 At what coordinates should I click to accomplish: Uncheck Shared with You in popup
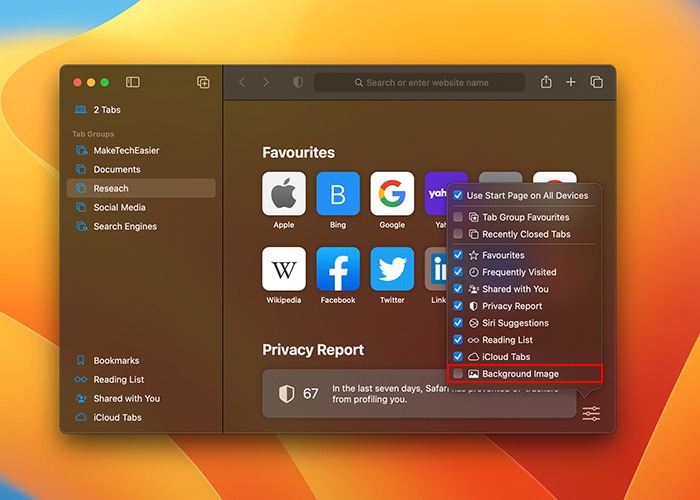(x=458, y=289)
